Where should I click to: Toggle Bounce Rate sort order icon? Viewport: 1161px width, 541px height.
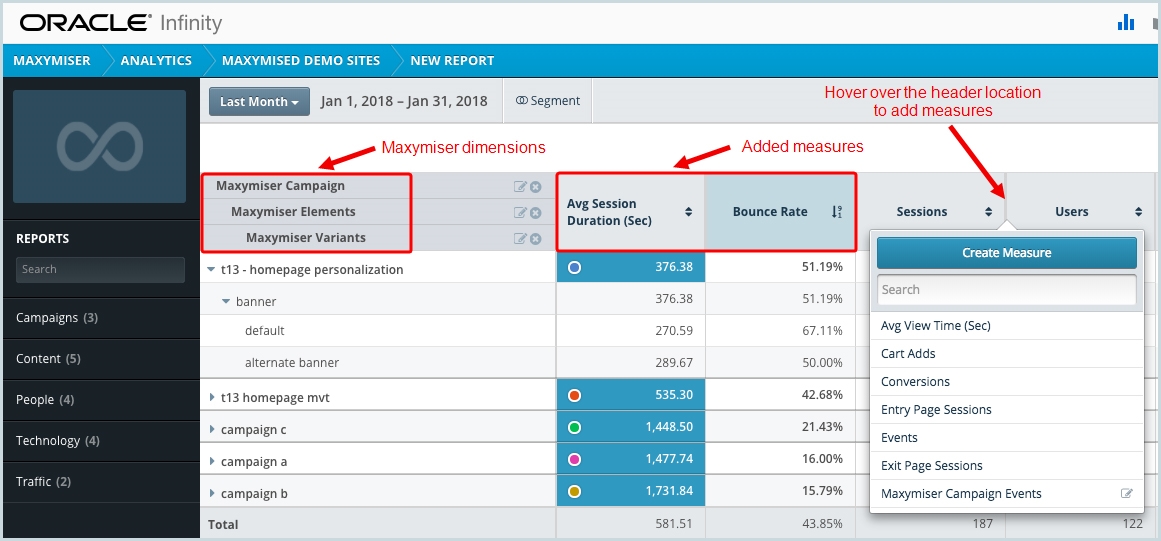point(837,212)
